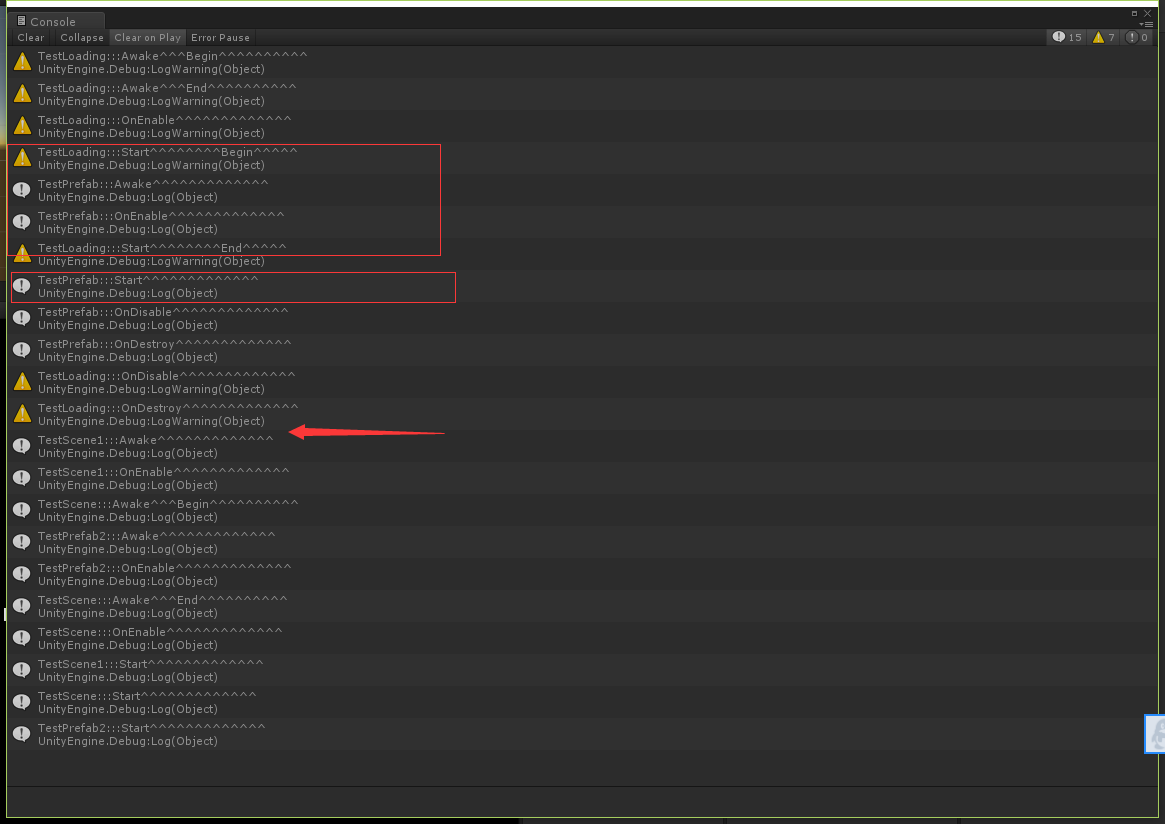Click info icon of TestScene1 OnEnable entry
The height and width of the screenshot is (824, 1165).
[x=22, y=477]
